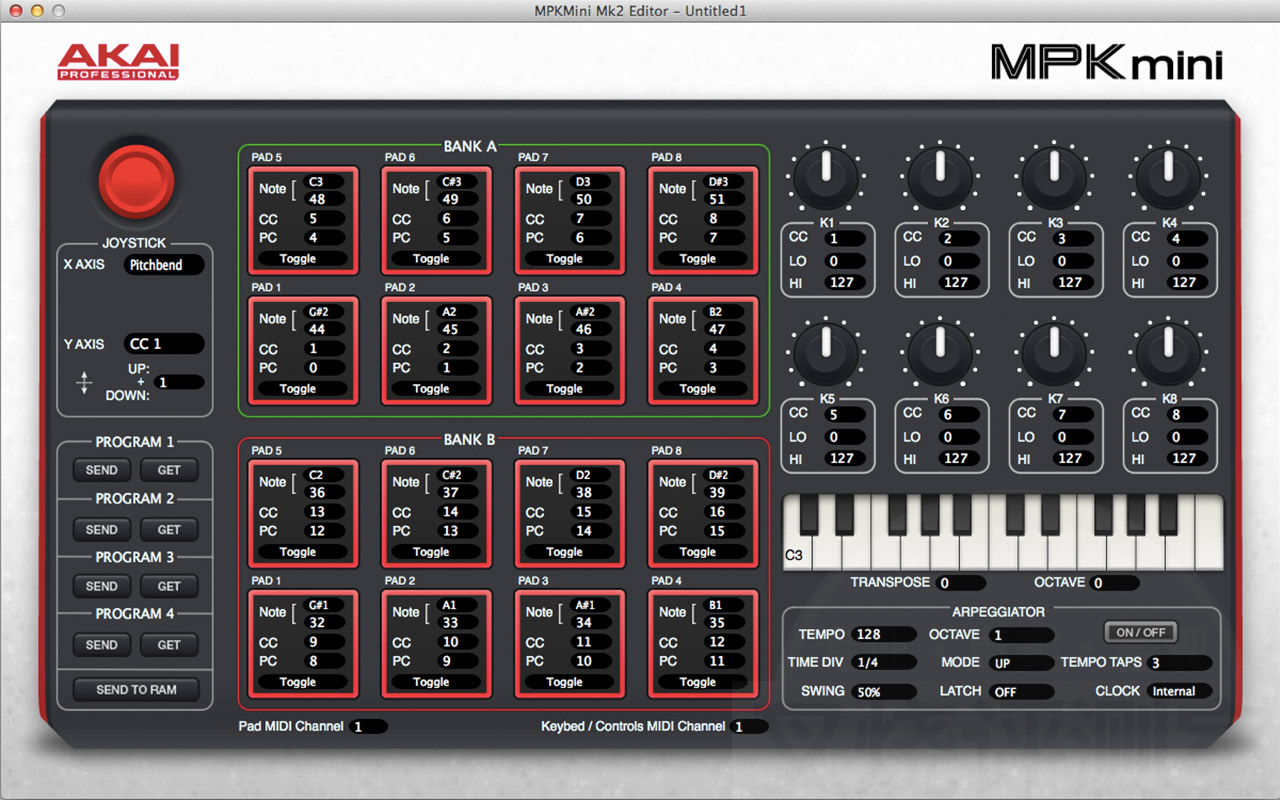Toggle Bank B Pad 7 mode button

[564, 552]
